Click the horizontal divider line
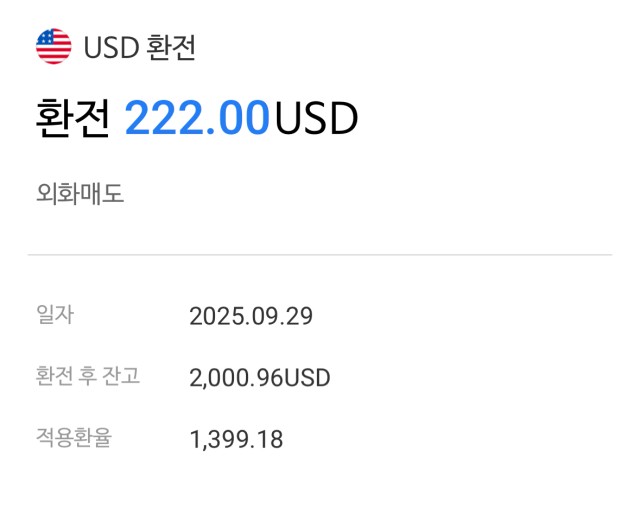 coord(320,255)
